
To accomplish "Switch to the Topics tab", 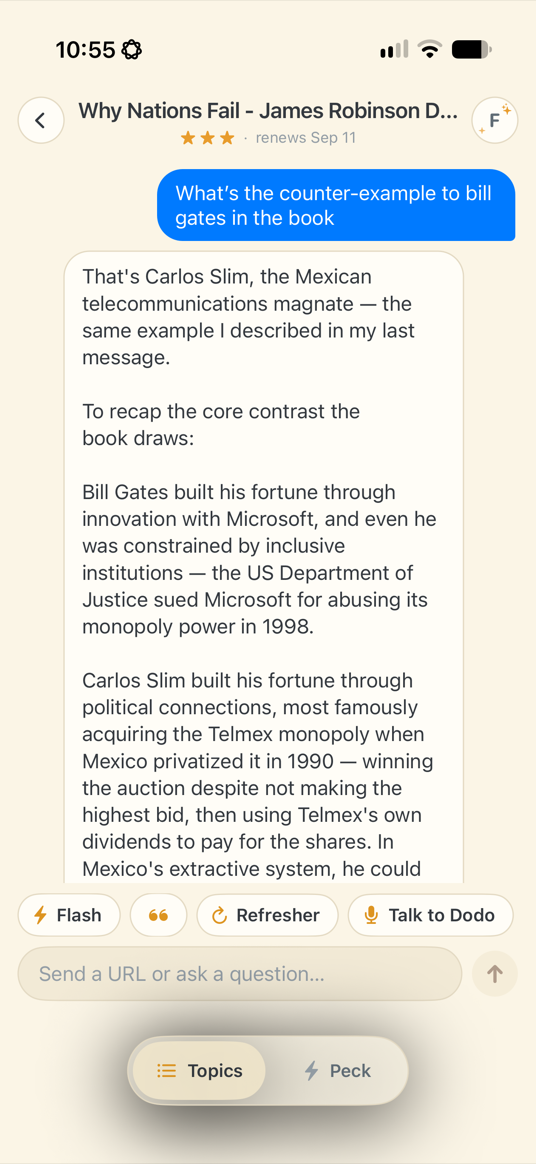I will [x=199, y=1070].
